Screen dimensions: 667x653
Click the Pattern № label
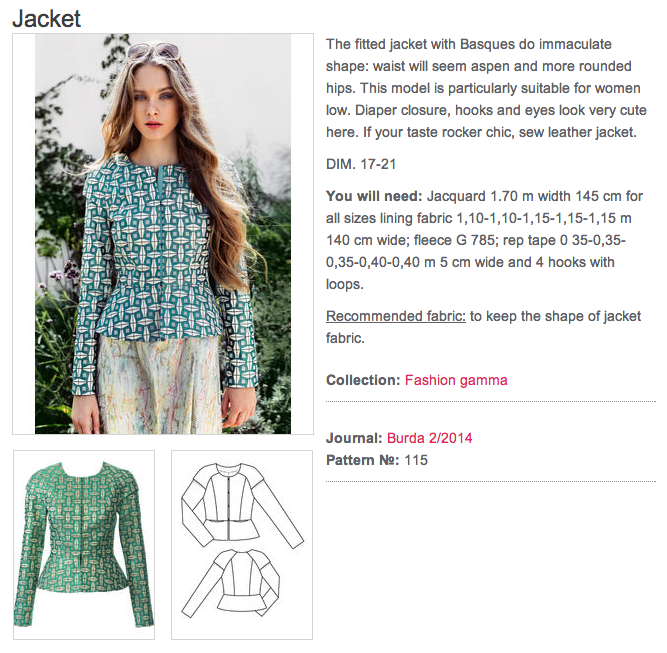pyautogui.click(x=362, y=460)
